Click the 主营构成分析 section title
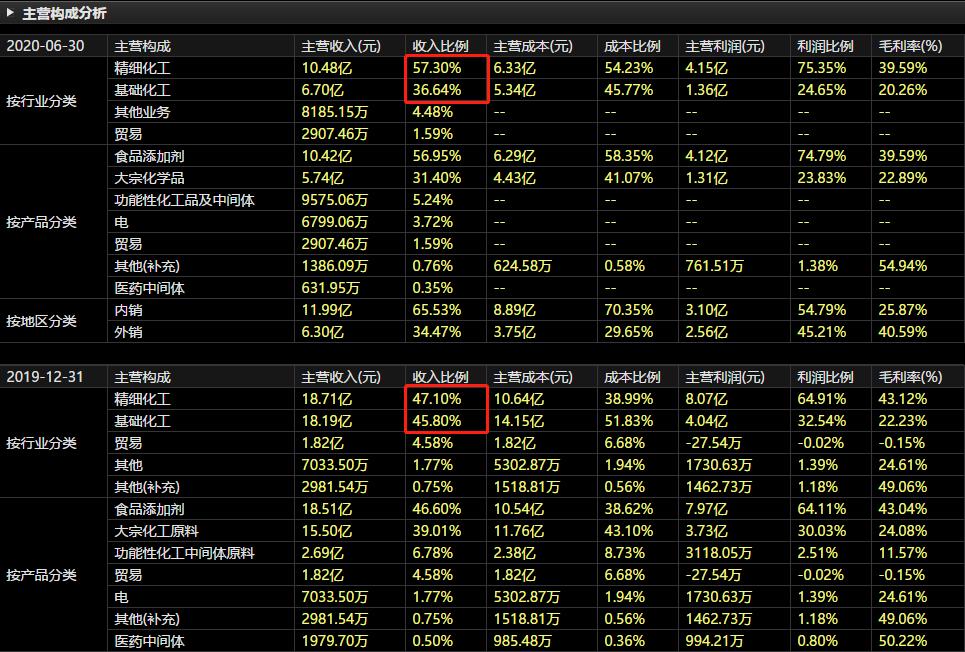The image size is (965, 652). (x=64, y=13)
